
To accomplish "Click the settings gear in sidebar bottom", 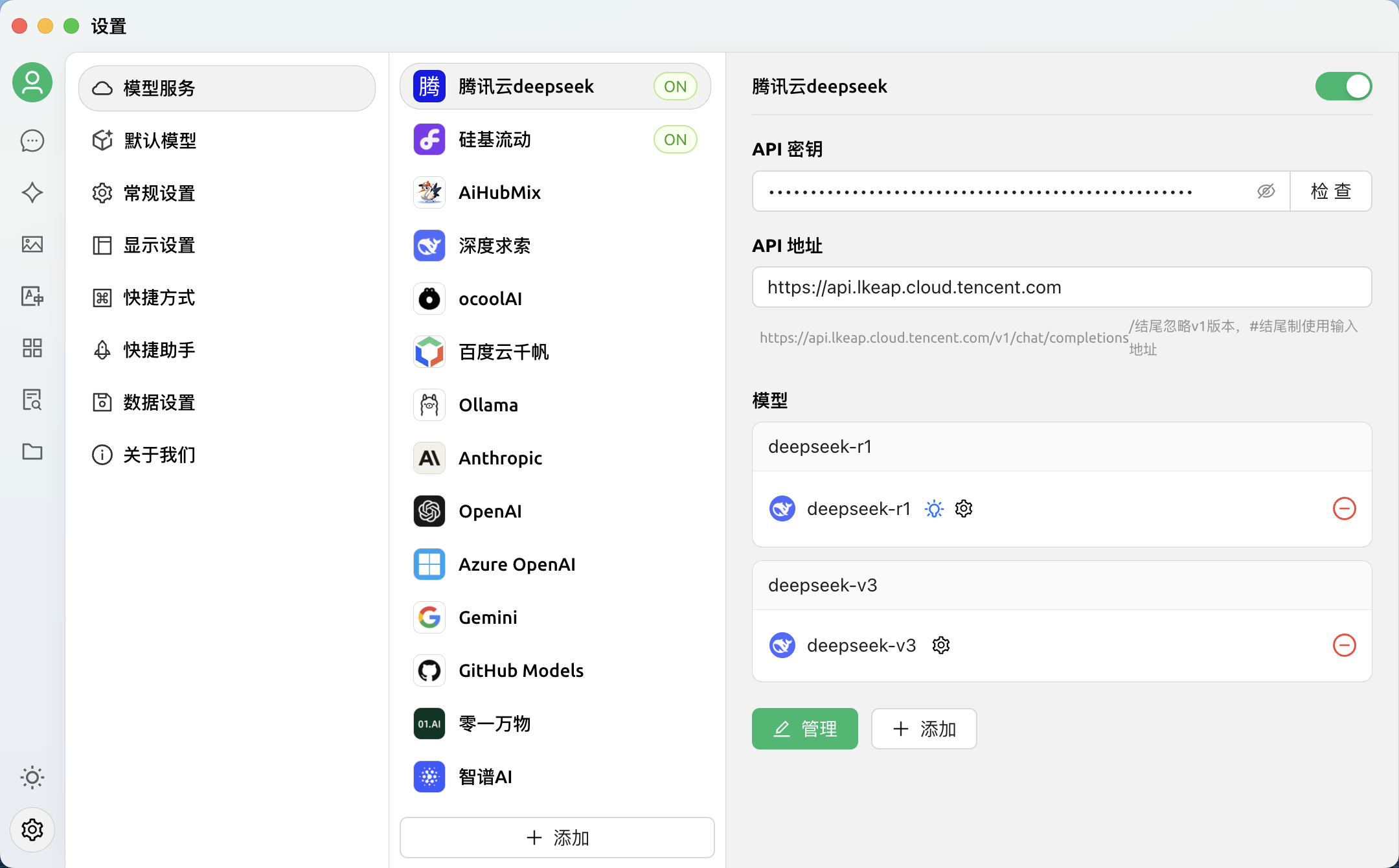I will click(32, 830).
